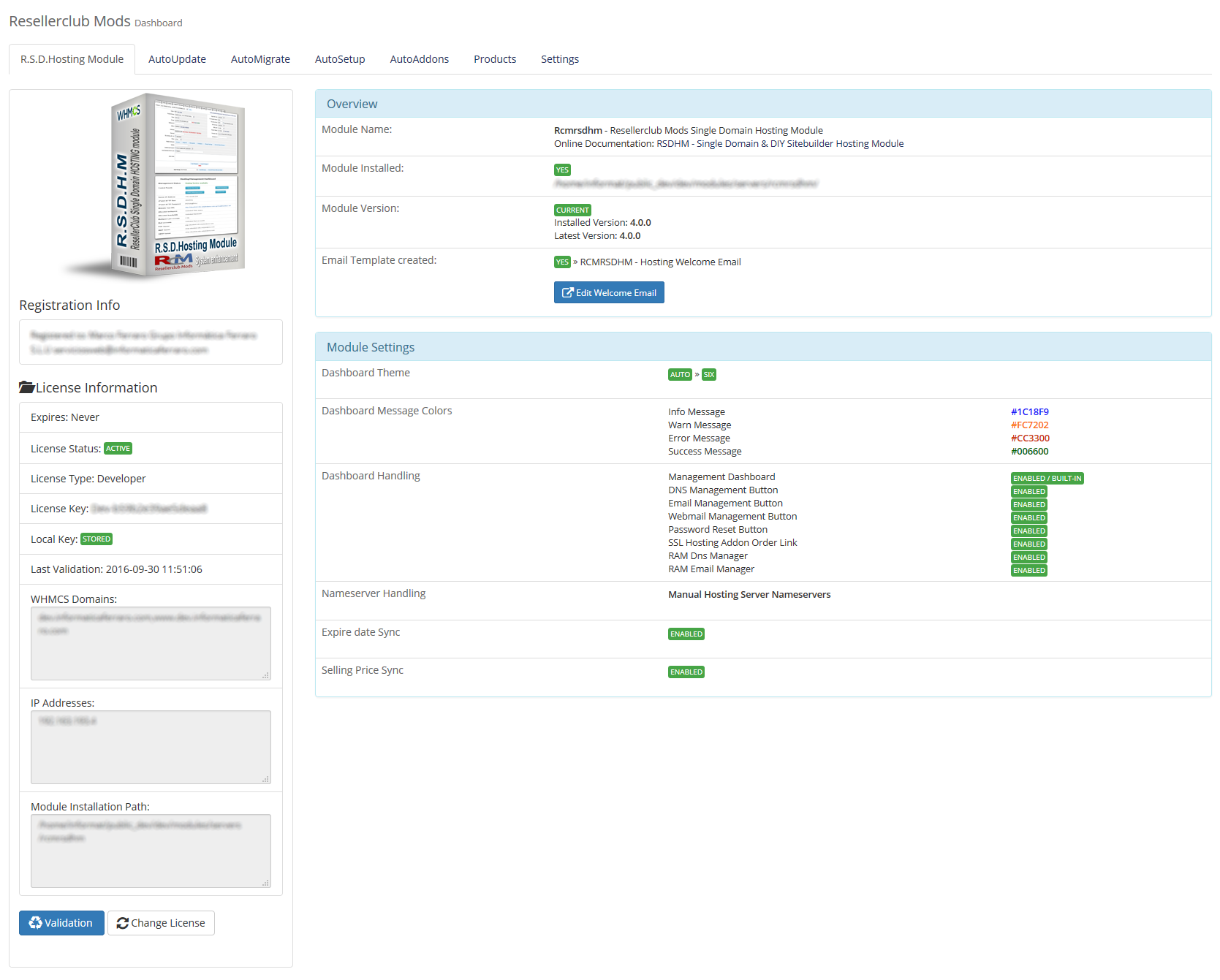1220x980 pixels.
Task: Click the WHMCS Domains text area
Action: pos(151,643)
